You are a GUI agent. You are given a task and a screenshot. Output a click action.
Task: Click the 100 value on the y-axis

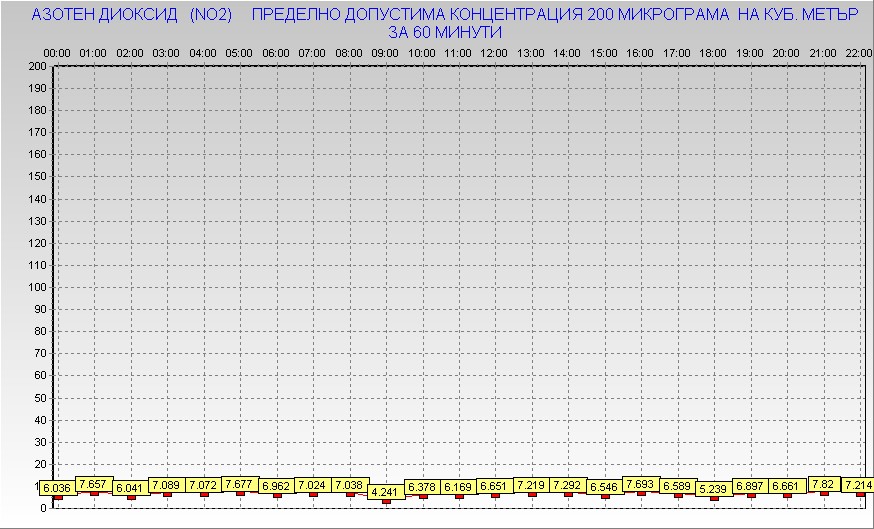click(x=38, y=287)
